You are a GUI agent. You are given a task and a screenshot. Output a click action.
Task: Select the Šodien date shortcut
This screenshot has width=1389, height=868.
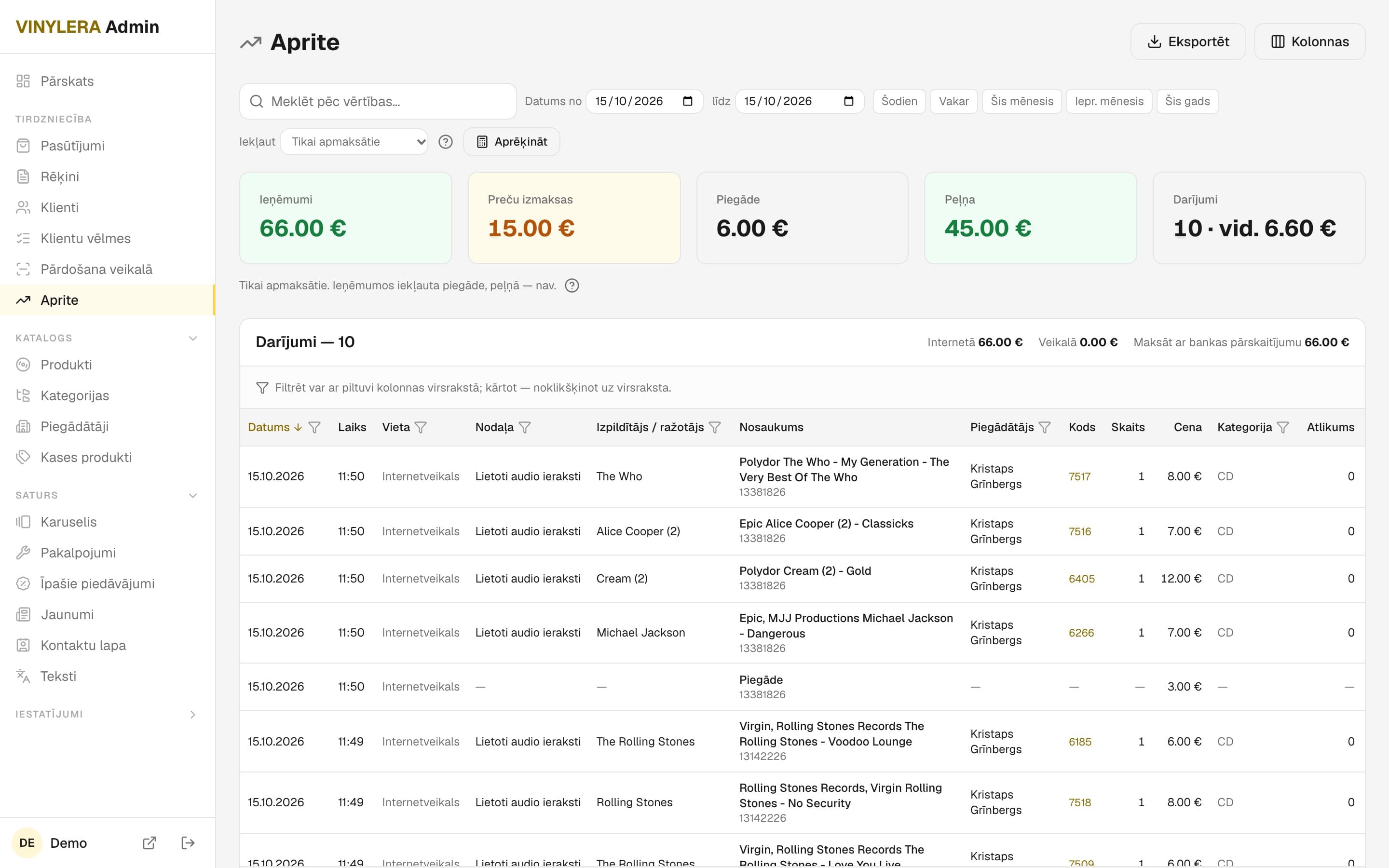click(899, 101)
